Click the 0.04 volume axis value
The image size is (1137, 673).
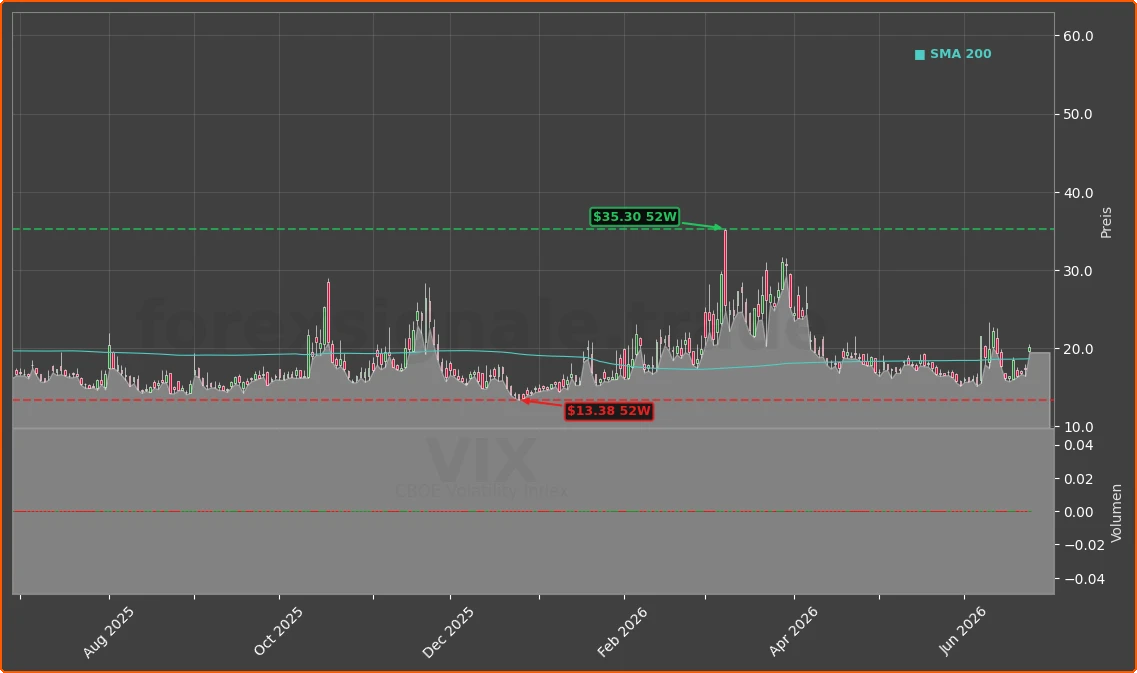(x=1078, y=445)
